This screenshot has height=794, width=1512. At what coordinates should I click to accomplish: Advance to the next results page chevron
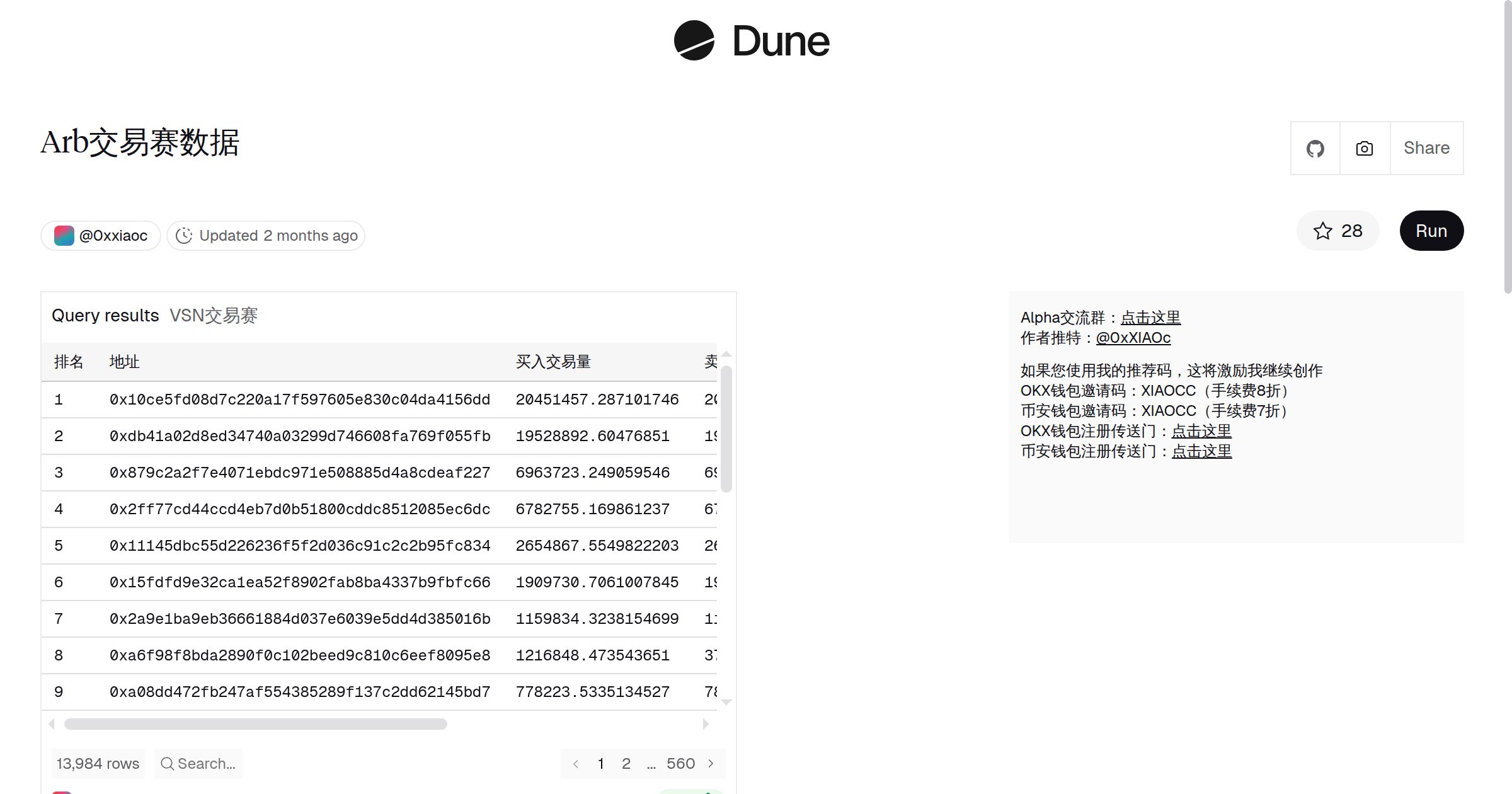711,763
